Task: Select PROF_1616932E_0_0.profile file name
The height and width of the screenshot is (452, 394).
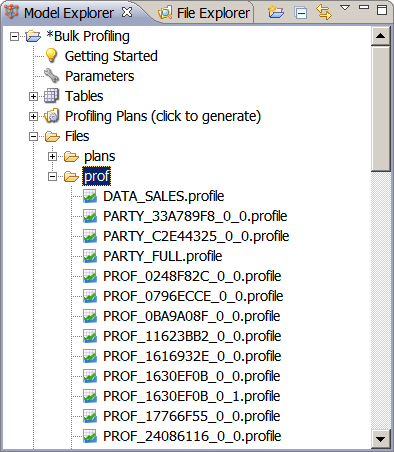Action: click(192, 356)
